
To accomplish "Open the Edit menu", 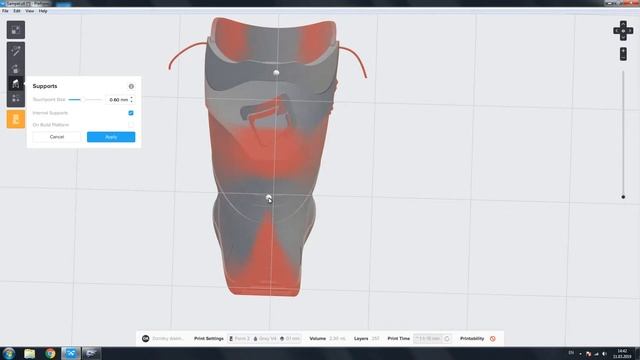I will 17,11.
